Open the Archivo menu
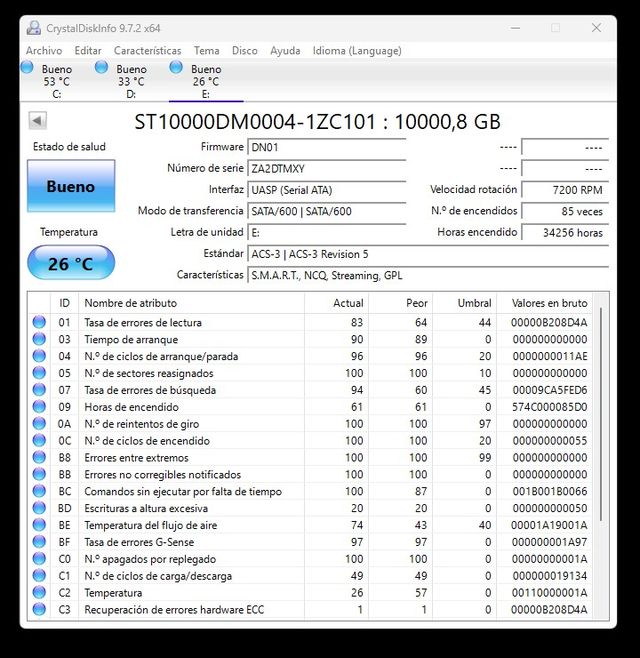Viewport: 640px width, 658px height. click(44, 51)
